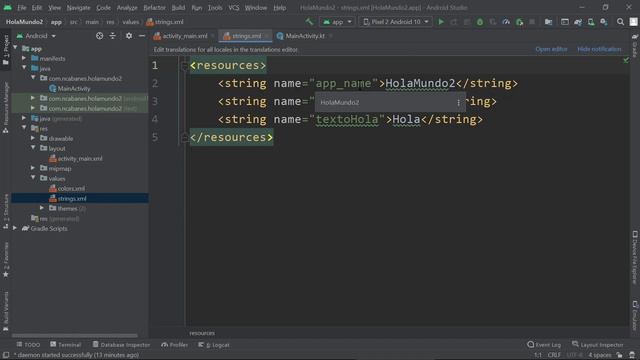Toggle tool window bars icon at bottom-left

click(x=6, y=355)
